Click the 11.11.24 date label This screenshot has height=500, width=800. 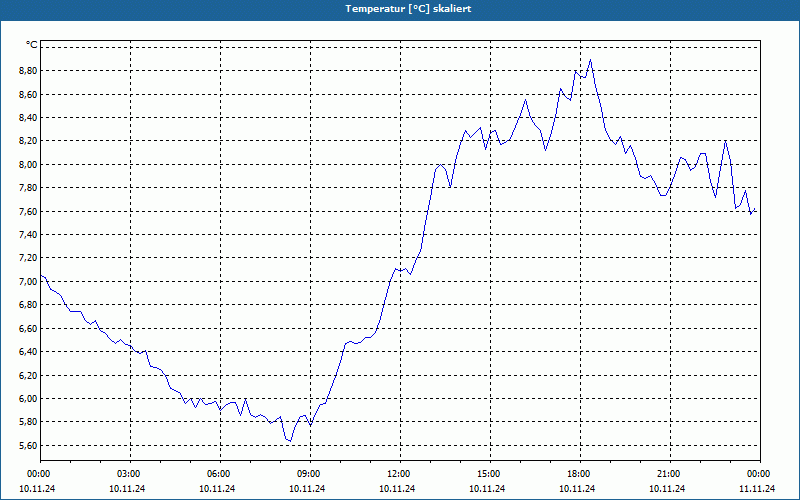(757, 488)
